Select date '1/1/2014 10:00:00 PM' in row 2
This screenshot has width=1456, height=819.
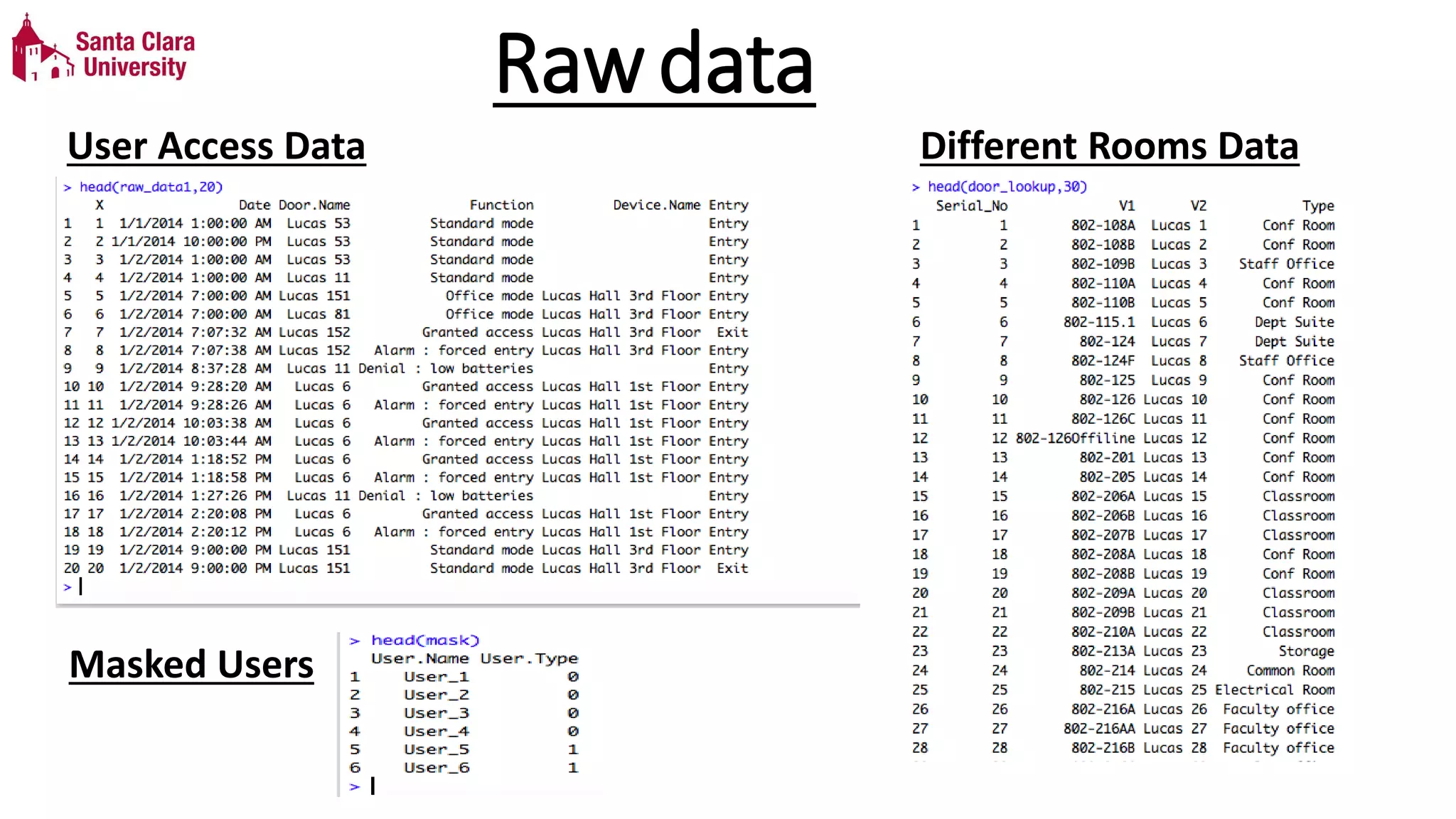[x=191, y=242]
